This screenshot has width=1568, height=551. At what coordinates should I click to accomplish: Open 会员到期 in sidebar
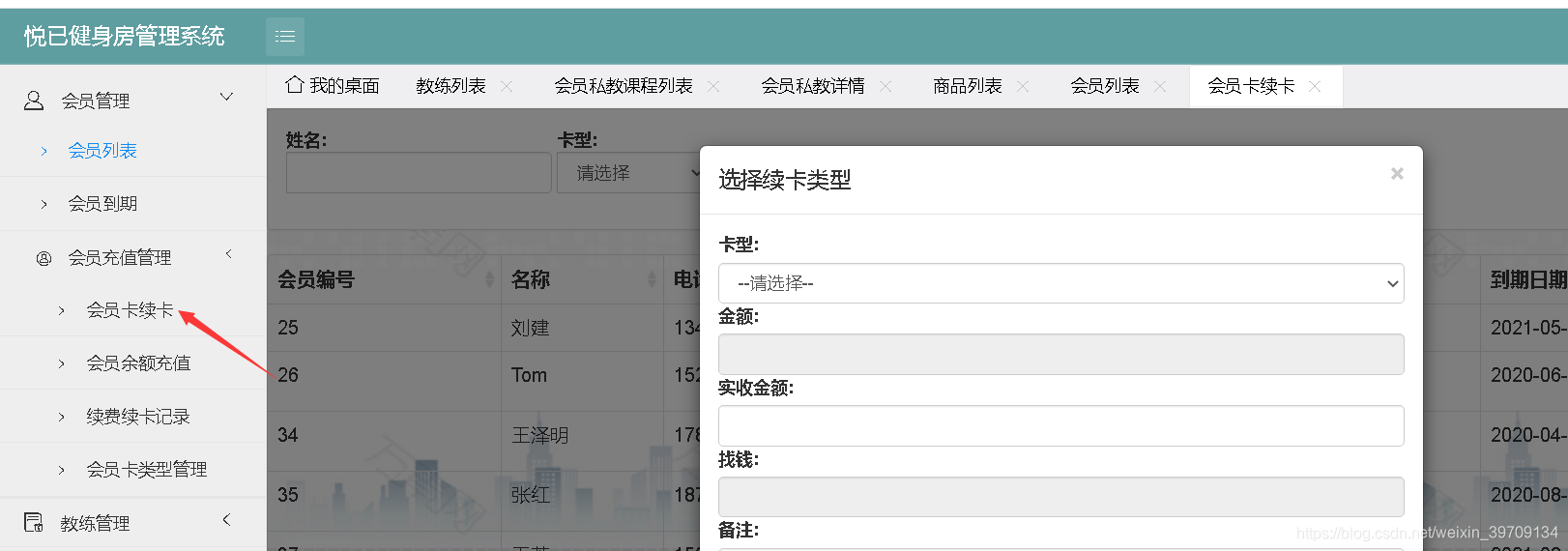[102, 204]
